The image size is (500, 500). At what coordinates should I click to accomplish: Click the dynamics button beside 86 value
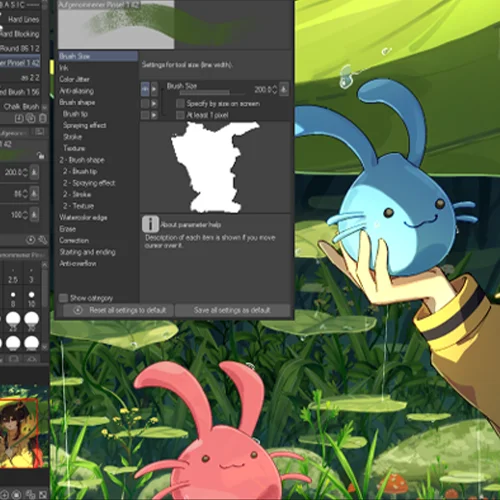(x=34, y=194)
